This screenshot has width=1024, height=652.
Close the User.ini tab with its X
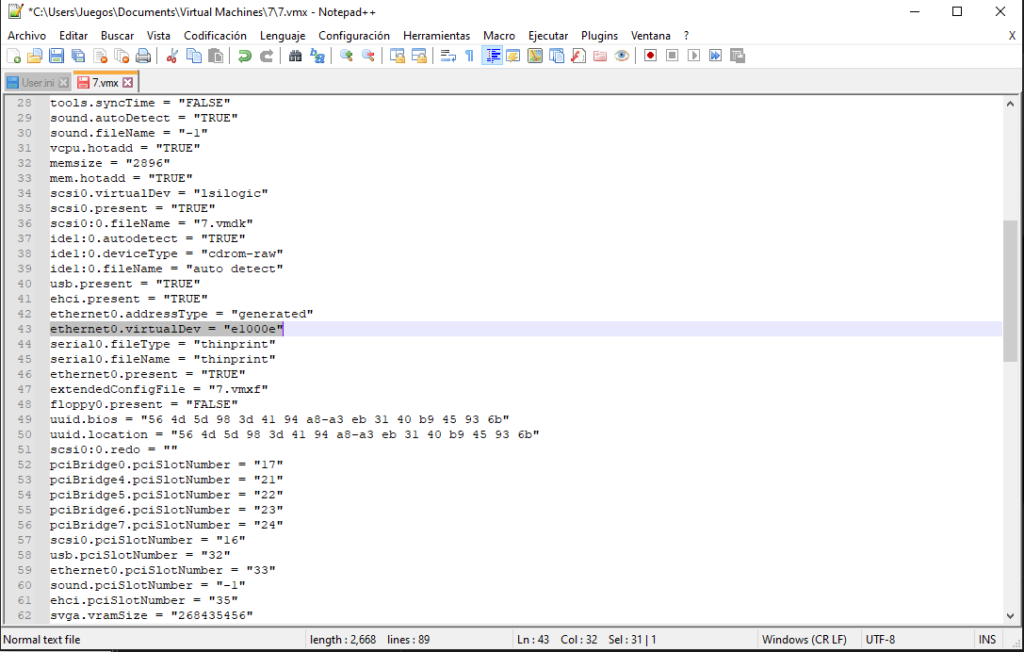[x=63, y=83]
